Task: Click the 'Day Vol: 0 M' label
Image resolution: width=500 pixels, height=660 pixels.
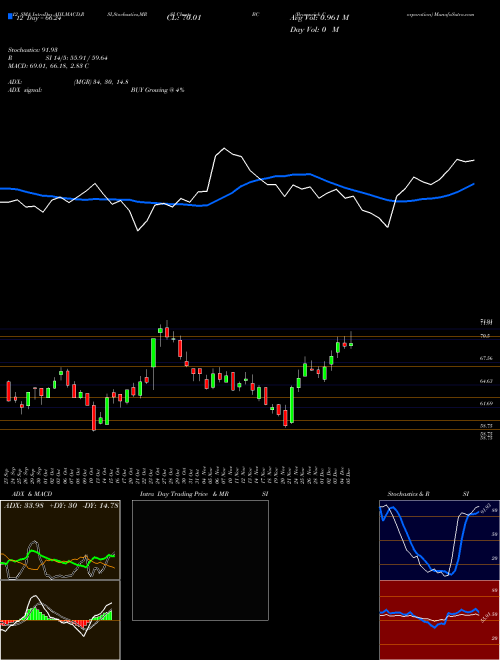Action: (314, 30)
